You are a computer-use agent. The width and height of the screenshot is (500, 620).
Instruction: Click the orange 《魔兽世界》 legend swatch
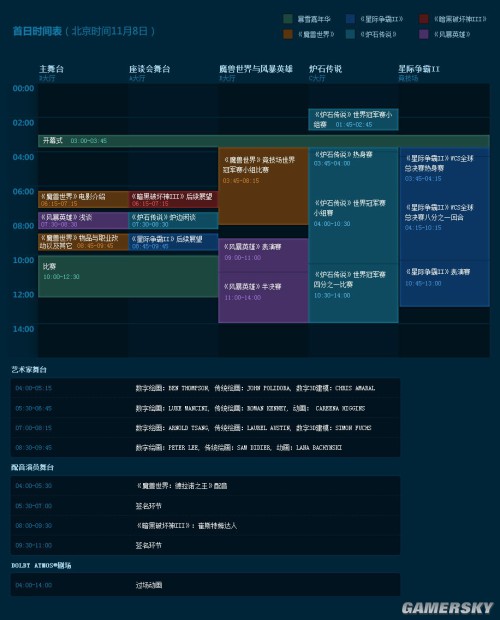[288, 34]
